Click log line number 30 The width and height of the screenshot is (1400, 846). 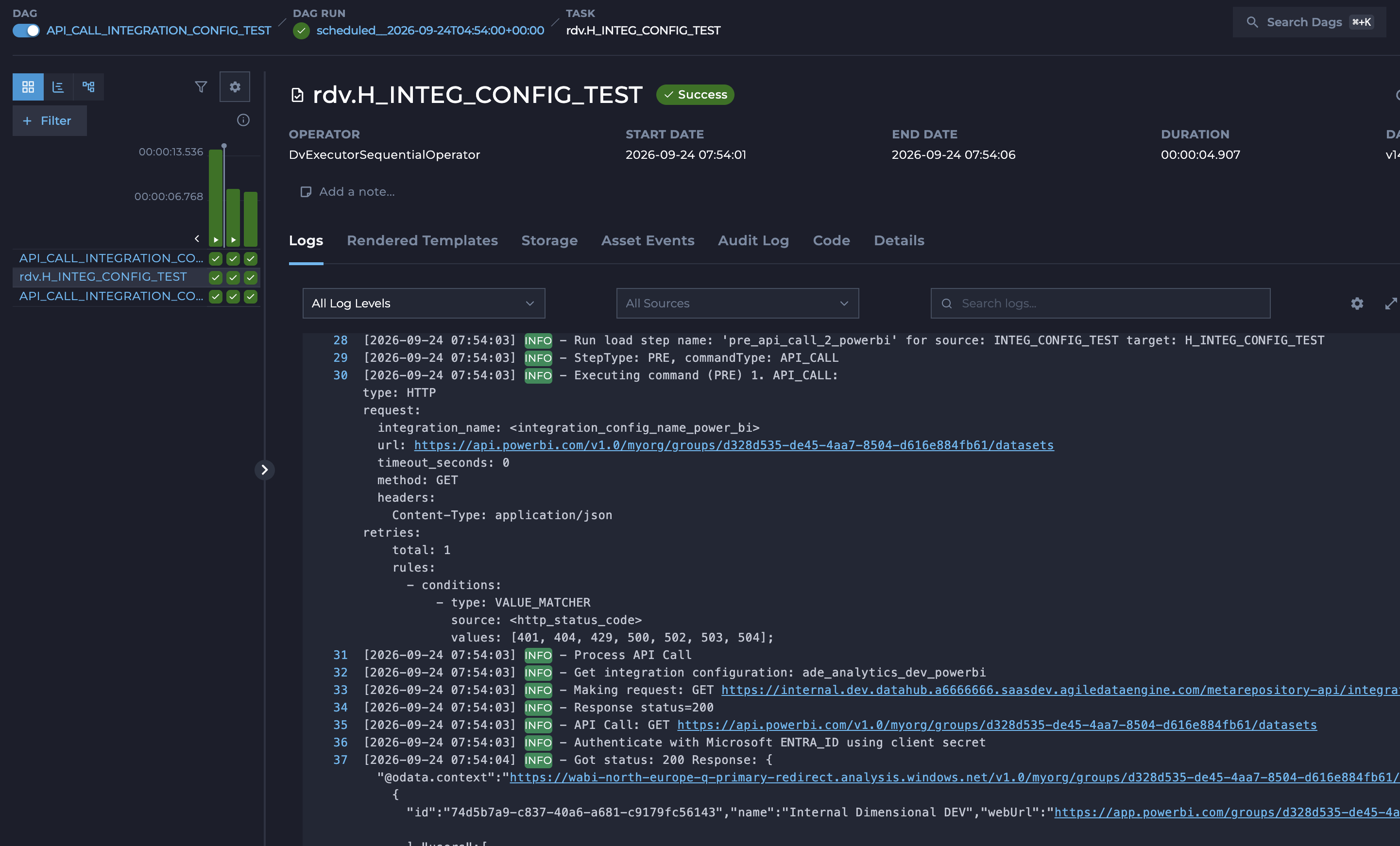pyautogui.click(x=341, y=375)
